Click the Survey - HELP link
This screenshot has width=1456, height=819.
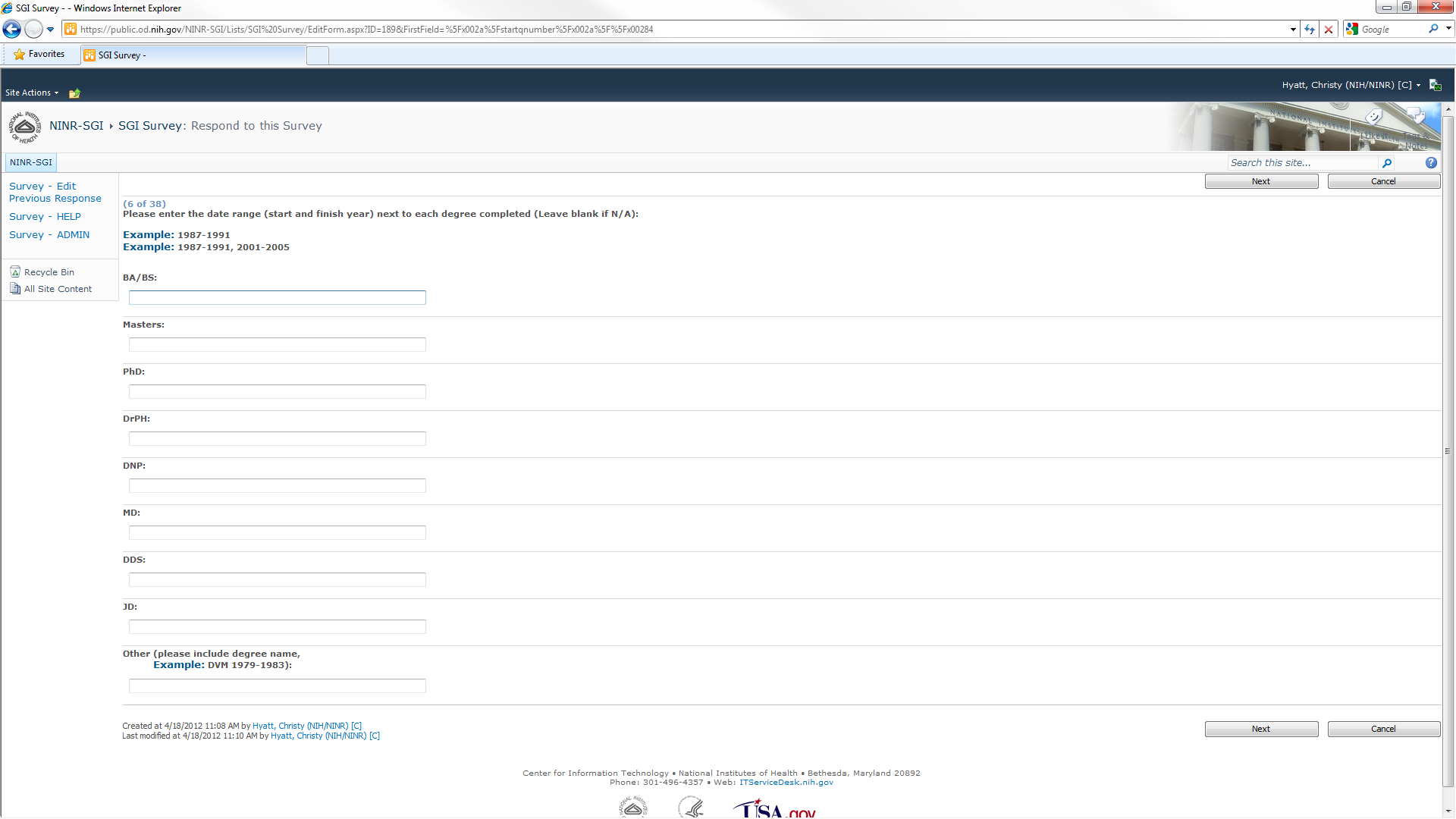tap(45, 217)
